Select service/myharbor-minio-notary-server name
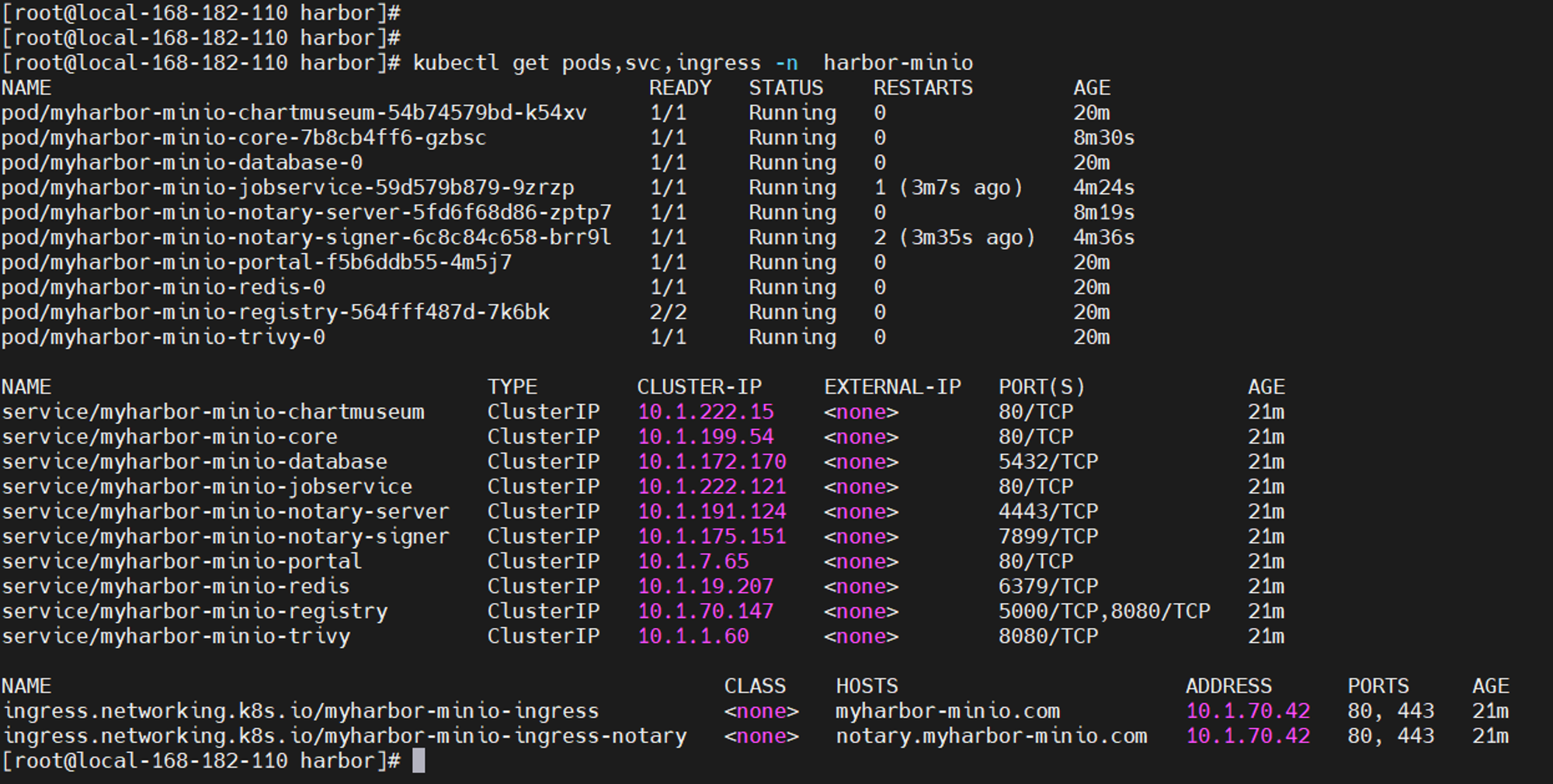 click(x=225, y=511)
